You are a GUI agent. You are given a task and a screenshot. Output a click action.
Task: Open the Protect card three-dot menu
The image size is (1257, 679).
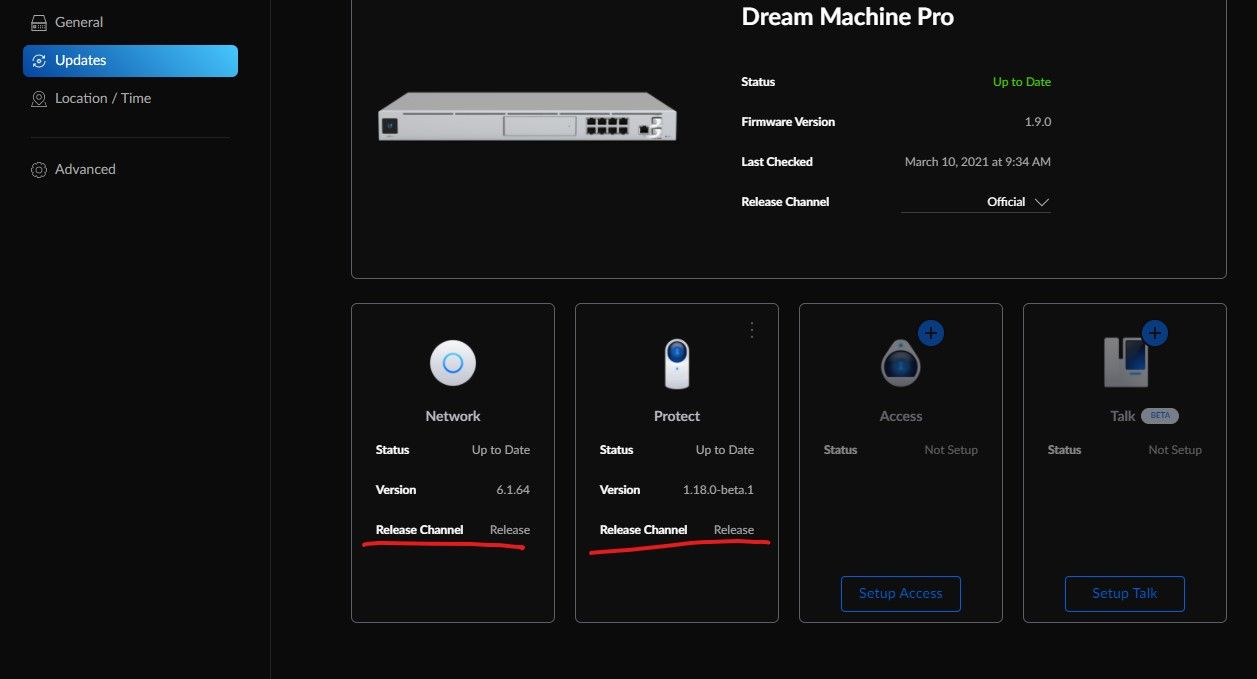click(x=753, y=330)
